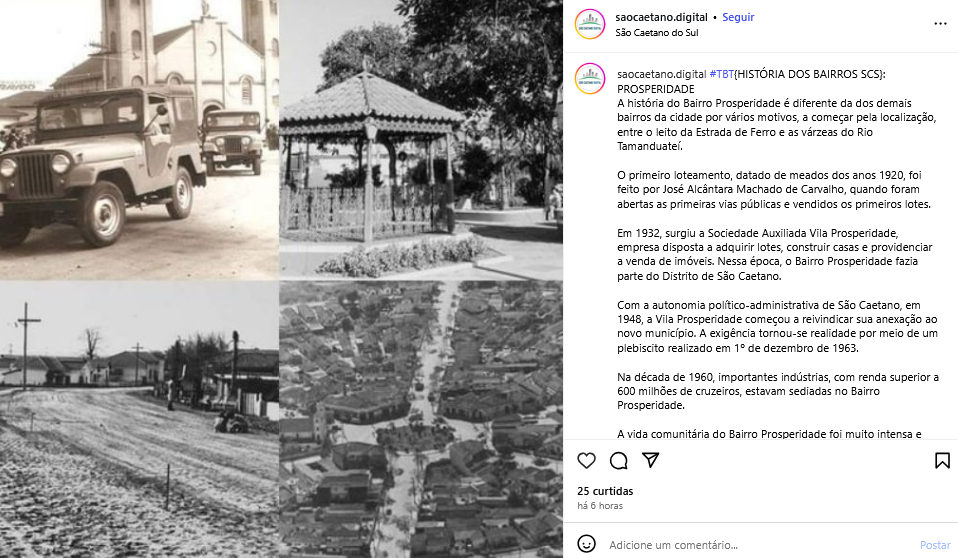Open the #TBT hashtag link
The height and width of the screenshot is (558, 958).
722,74
